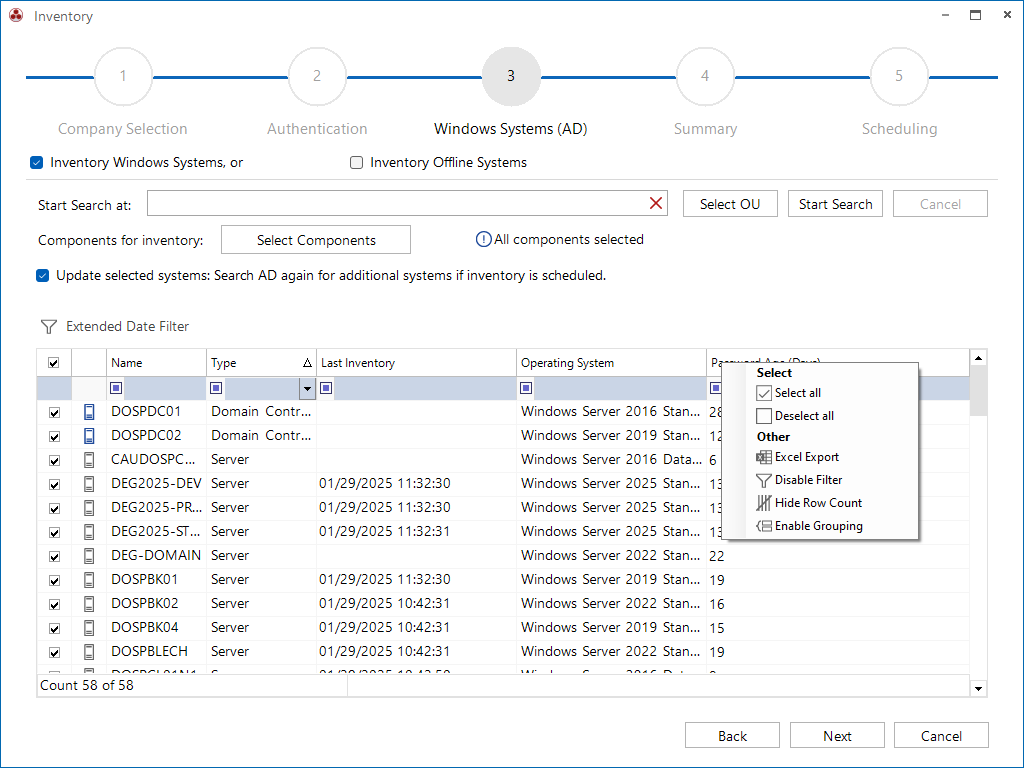The image size is (1024, 768).
Task: Clear the Start Search path with red X
Action: click(x=656, y=203)
